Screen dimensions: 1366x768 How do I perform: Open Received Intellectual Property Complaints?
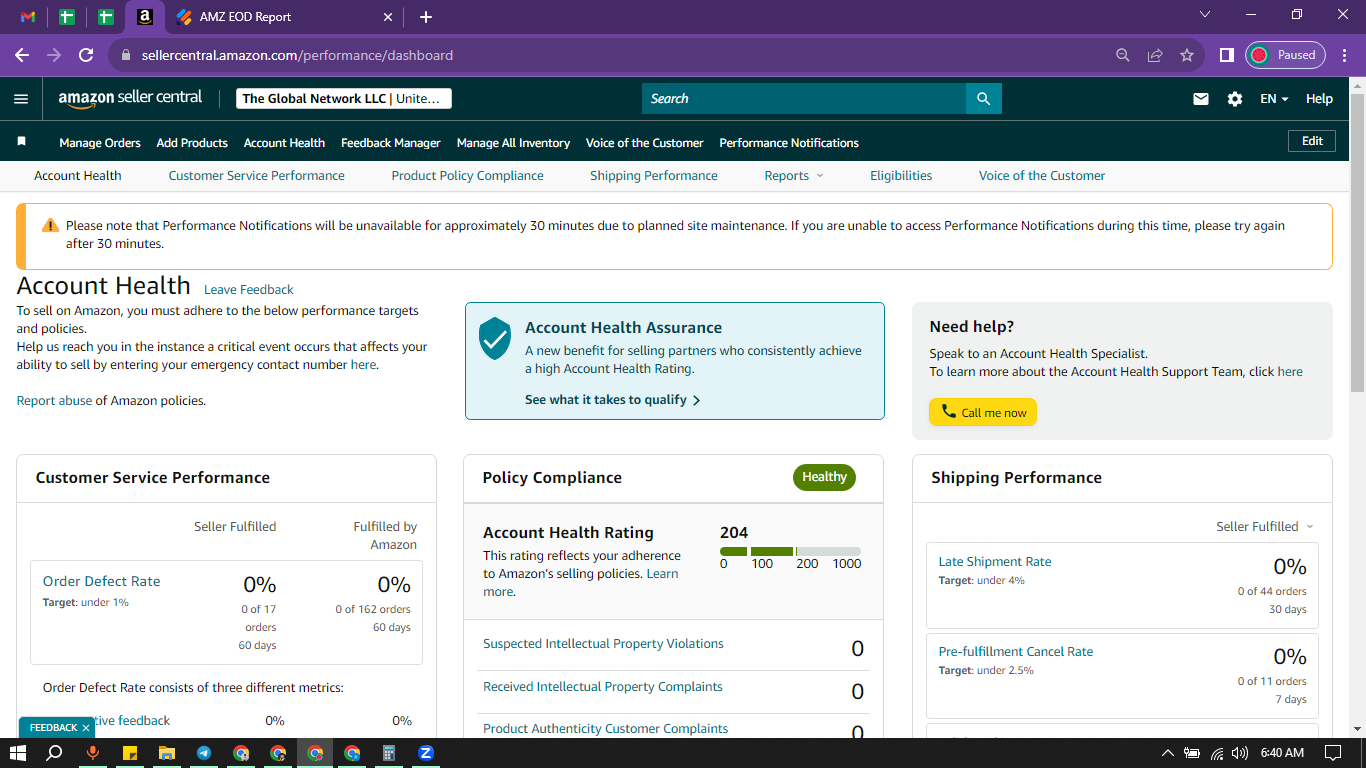[603, 687]
